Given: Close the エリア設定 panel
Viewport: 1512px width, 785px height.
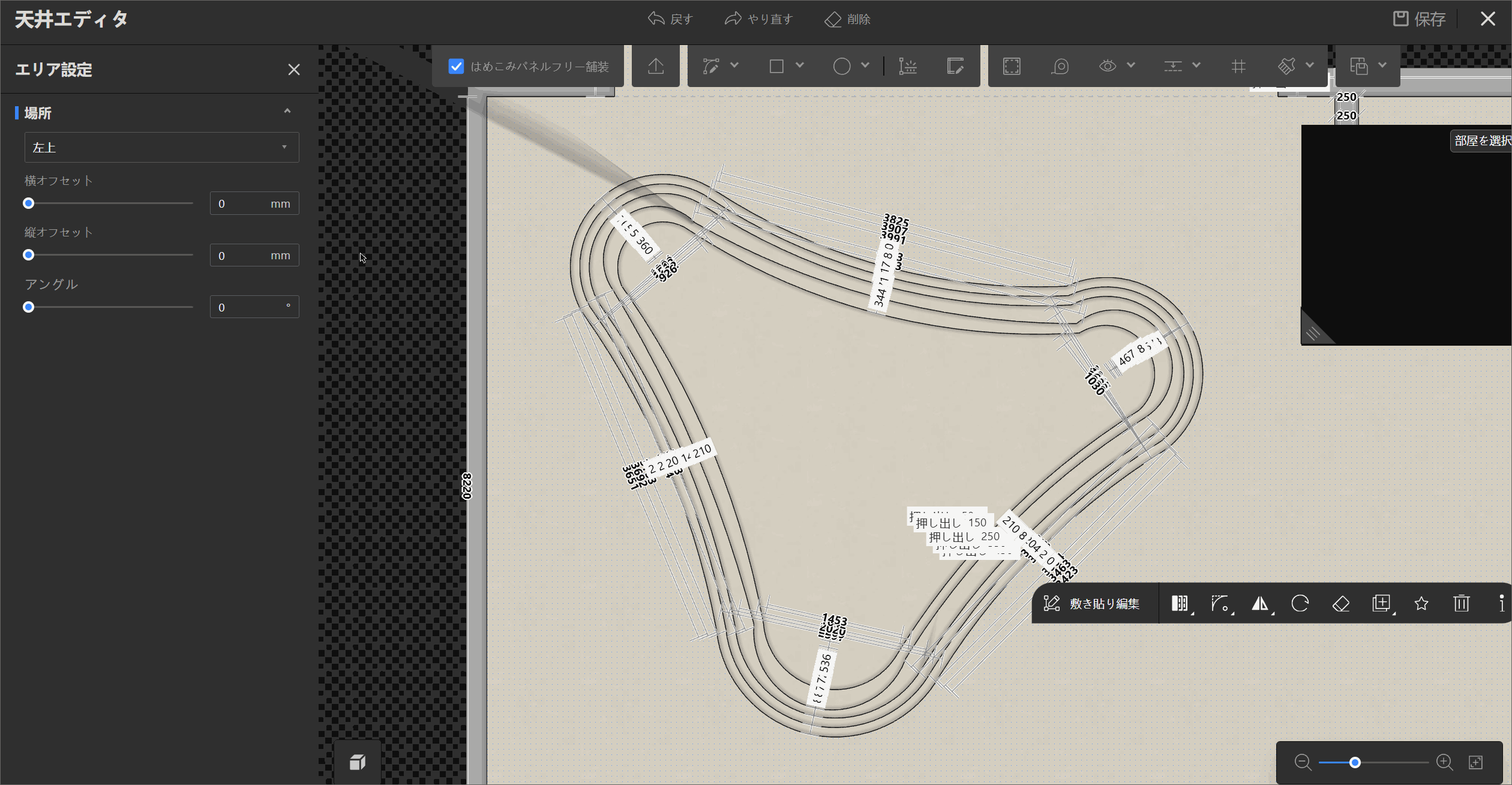Looking at the screenshot, I should 293,70.
